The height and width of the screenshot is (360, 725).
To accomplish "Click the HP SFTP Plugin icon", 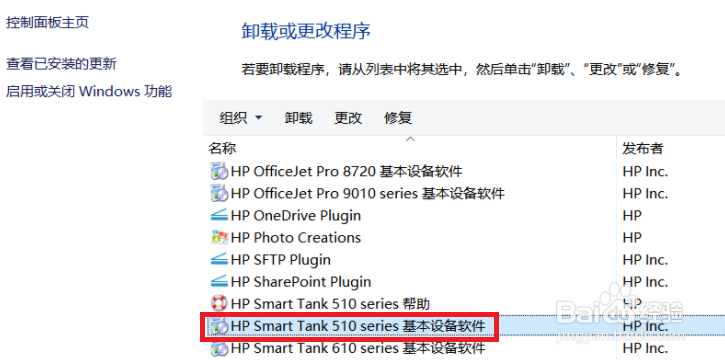I will pos(219,259).
